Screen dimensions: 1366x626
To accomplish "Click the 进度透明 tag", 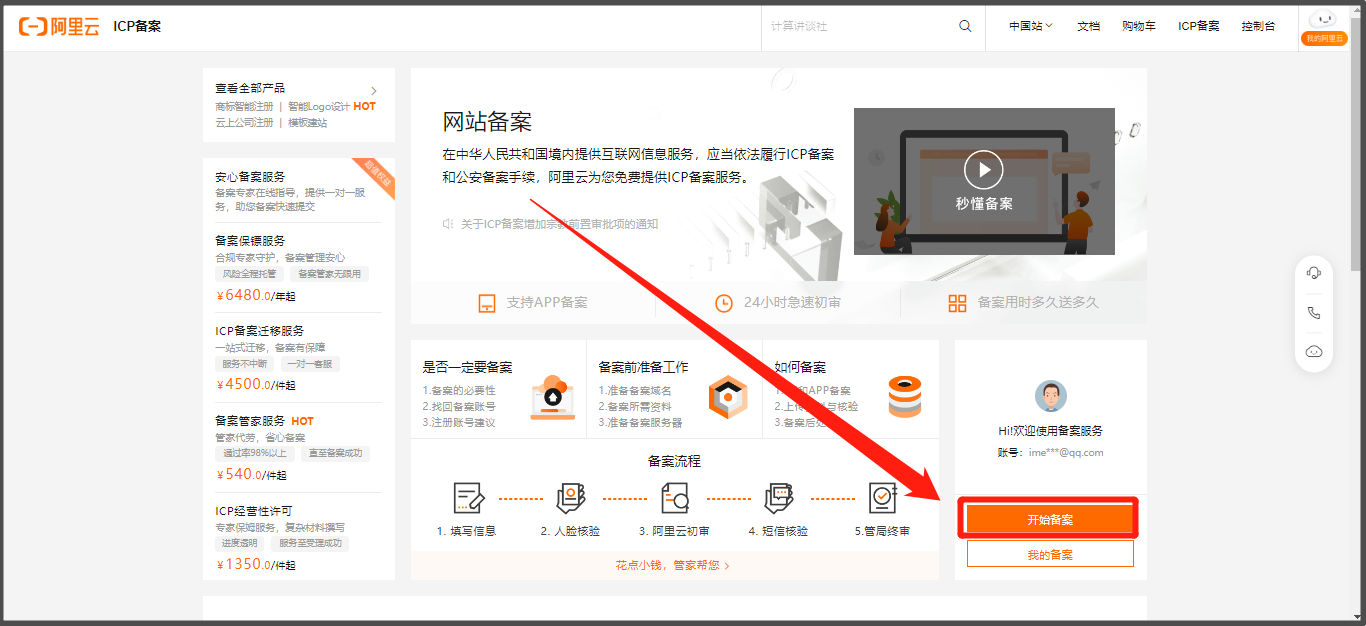I will [239, 543].
